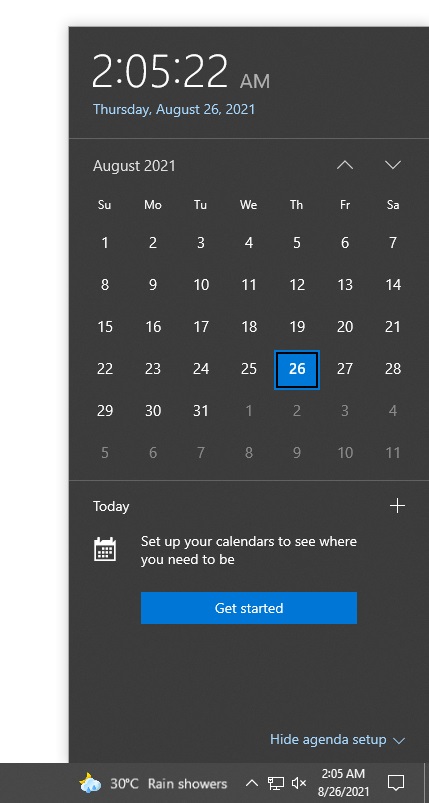Select August 31 in the calendar

[201, 411]
